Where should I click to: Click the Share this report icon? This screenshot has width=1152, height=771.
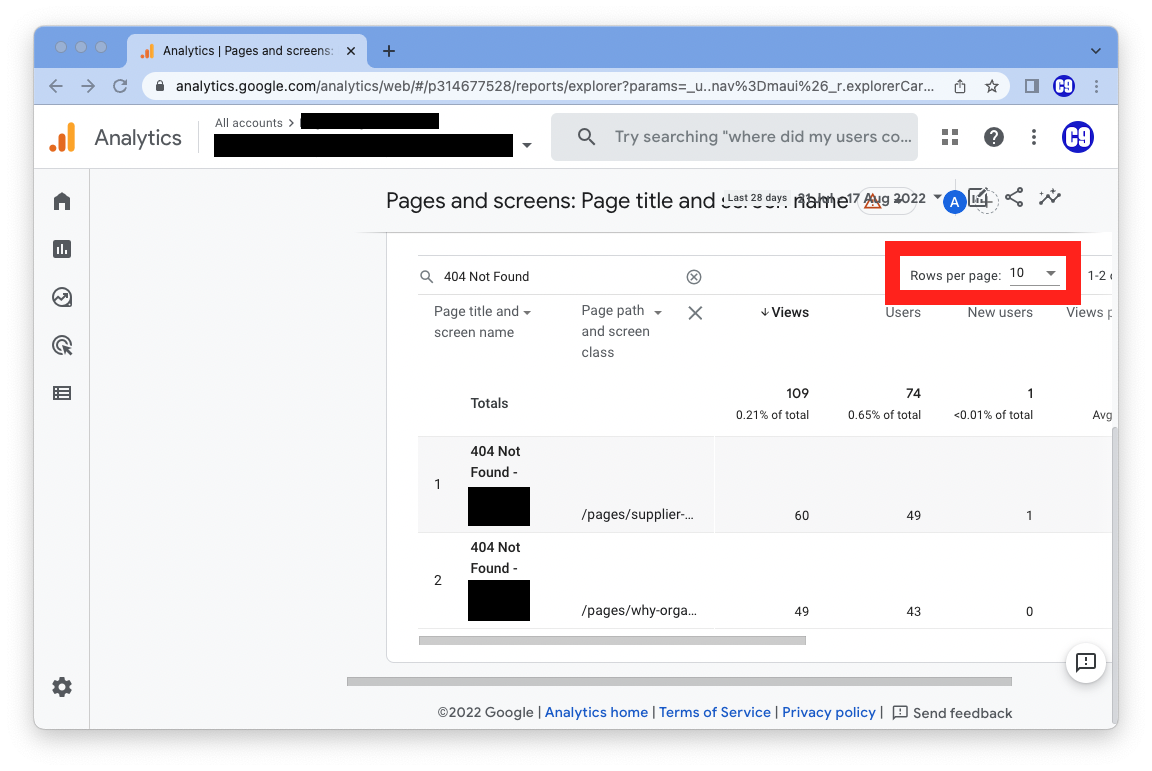tap(1014, 197)
